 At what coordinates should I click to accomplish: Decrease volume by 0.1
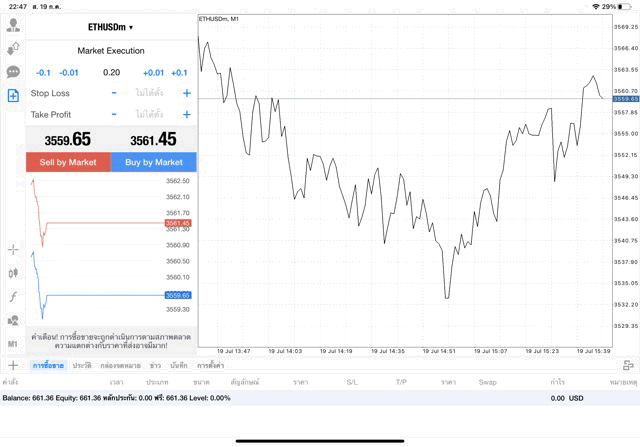(x=43, y=72)
